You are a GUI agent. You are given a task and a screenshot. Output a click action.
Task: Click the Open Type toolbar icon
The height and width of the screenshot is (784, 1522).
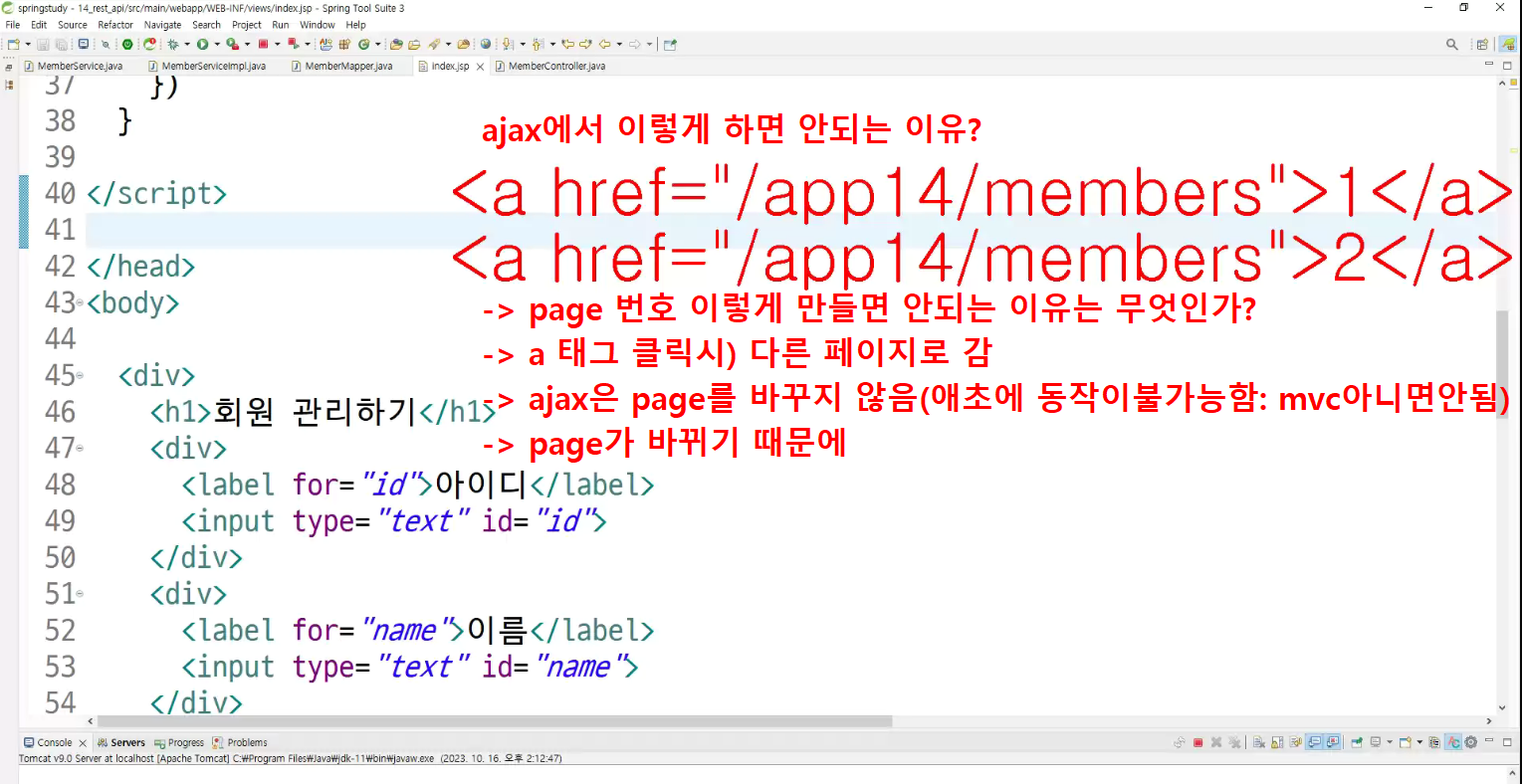[x=396, y=44]
